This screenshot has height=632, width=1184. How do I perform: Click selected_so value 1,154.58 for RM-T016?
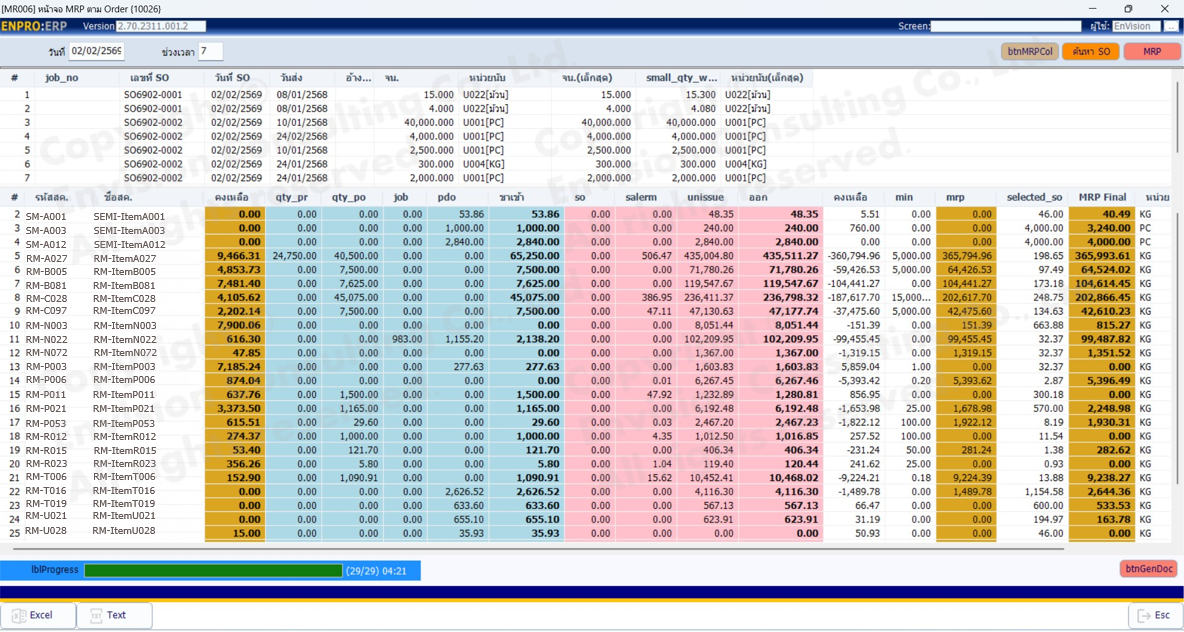pos(1043,490)
